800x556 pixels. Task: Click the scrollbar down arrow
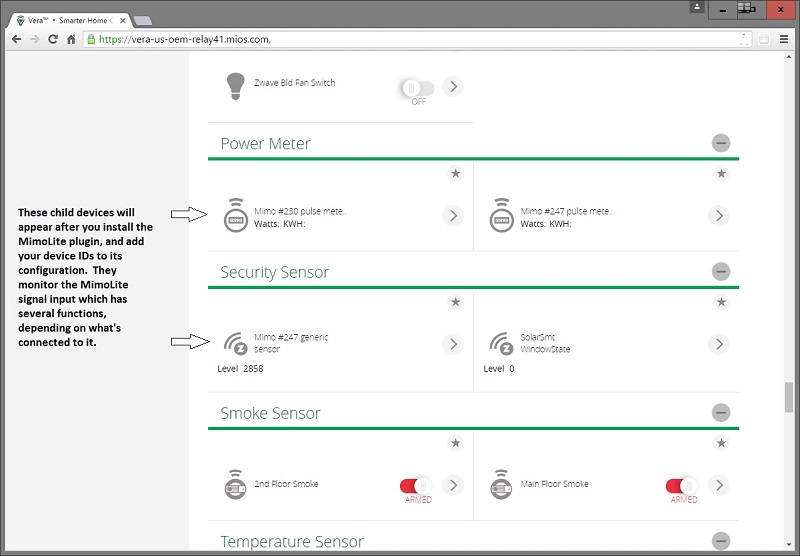point(789,545)
